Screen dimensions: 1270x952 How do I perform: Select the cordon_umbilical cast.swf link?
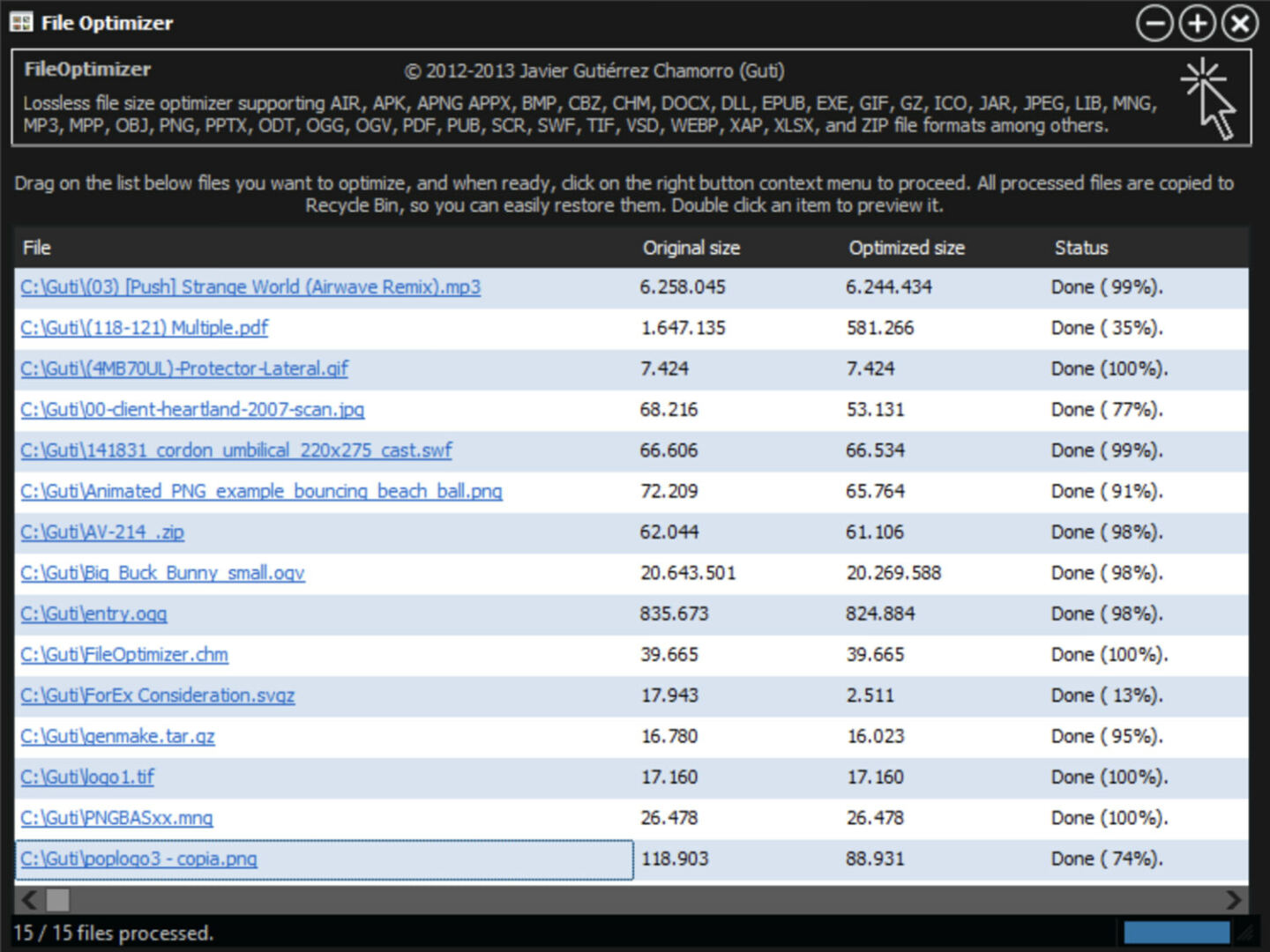coord(236,450)
